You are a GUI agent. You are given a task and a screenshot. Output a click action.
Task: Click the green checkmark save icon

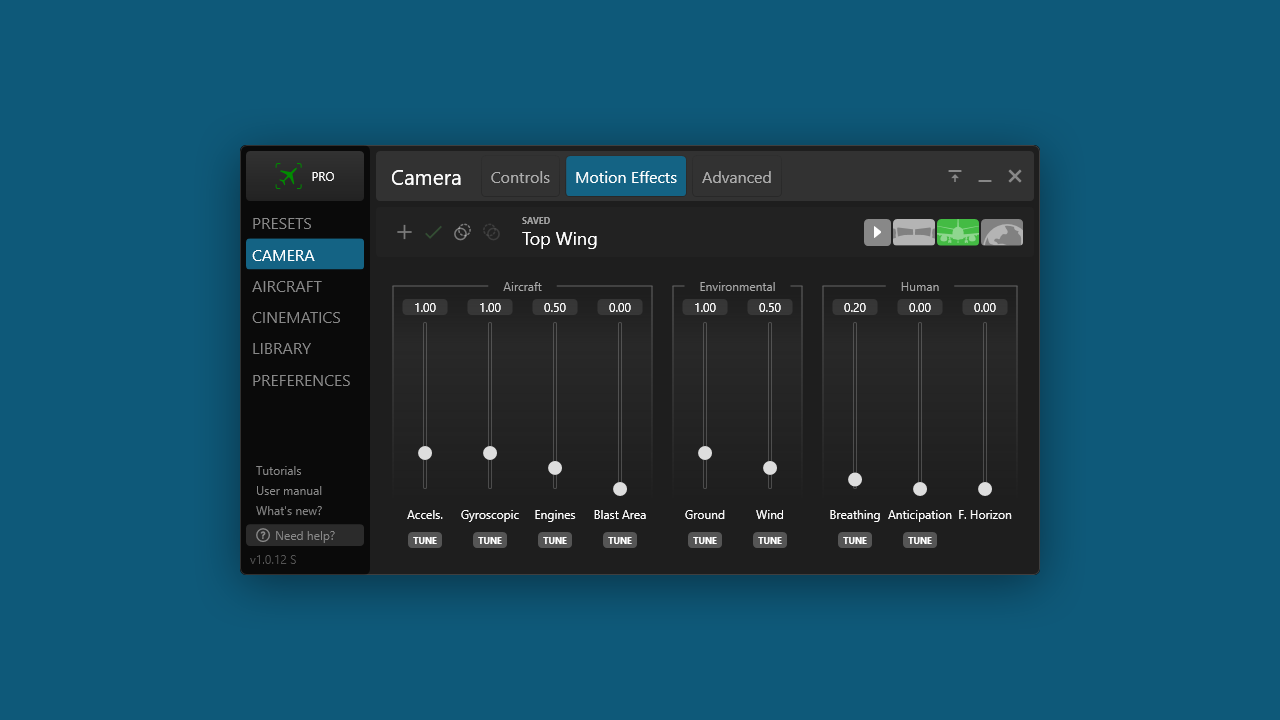point(433,232)
